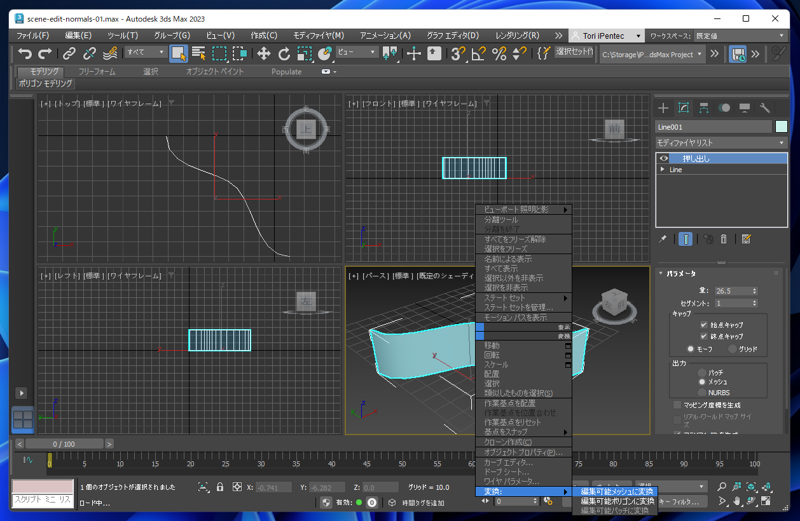Open the Hierarchy tab in command panel
800x521 pixels.
point(704,108)
